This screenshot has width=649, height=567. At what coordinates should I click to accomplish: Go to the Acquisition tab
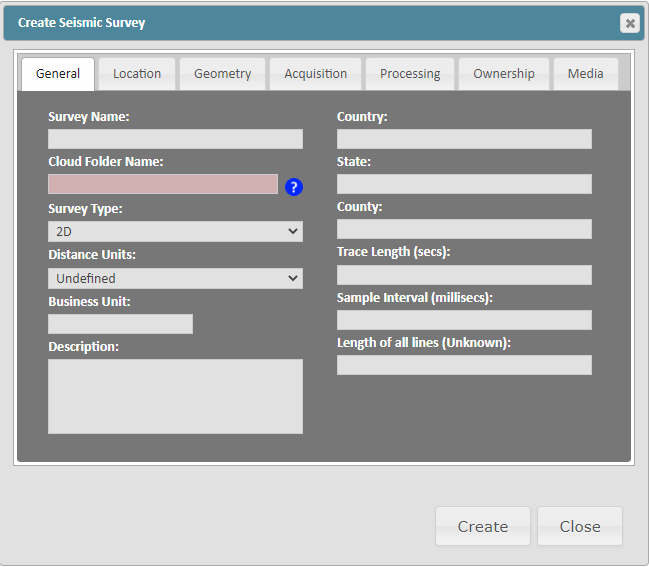[x=315, y=74]
